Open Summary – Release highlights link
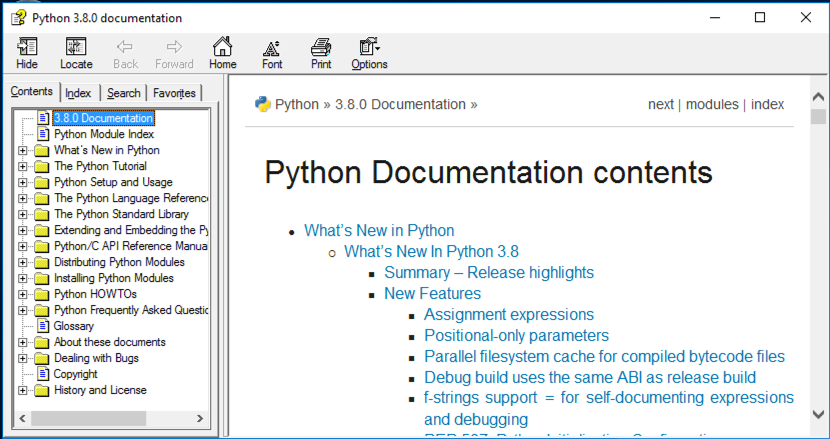Image resolution: width=830 pixels, height=439 pixels. (x=489, y=272)
